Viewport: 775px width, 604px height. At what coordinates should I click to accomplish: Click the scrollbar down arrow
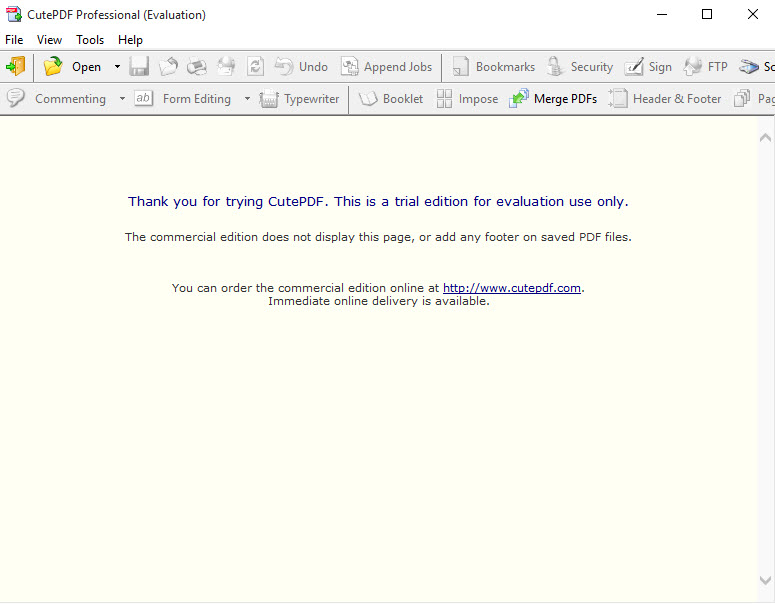click(x=765, y=580)
